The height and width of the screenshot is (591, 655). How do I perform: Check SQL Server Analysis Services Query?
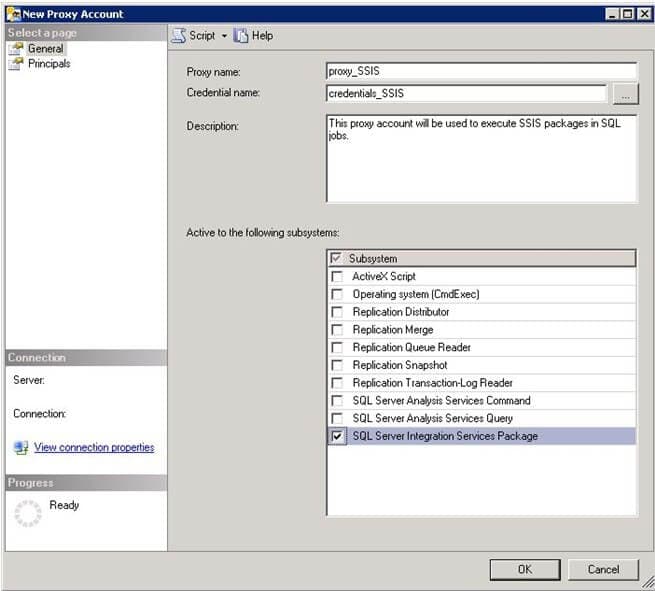[x=337, y=418]
